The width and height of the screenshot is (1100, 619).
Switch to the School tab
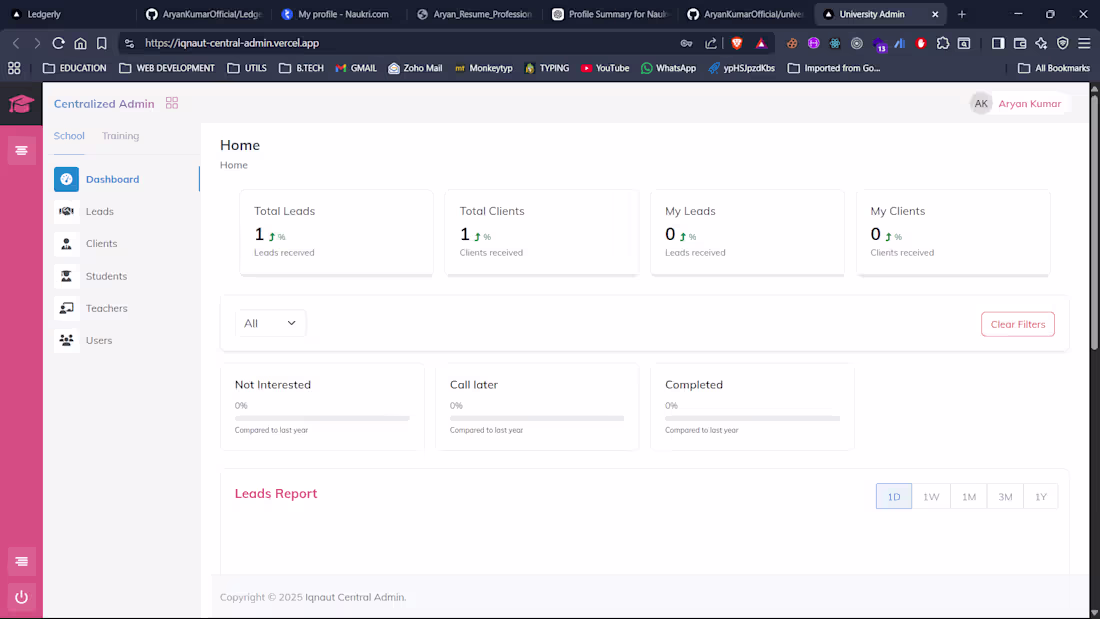coord(69,135)
